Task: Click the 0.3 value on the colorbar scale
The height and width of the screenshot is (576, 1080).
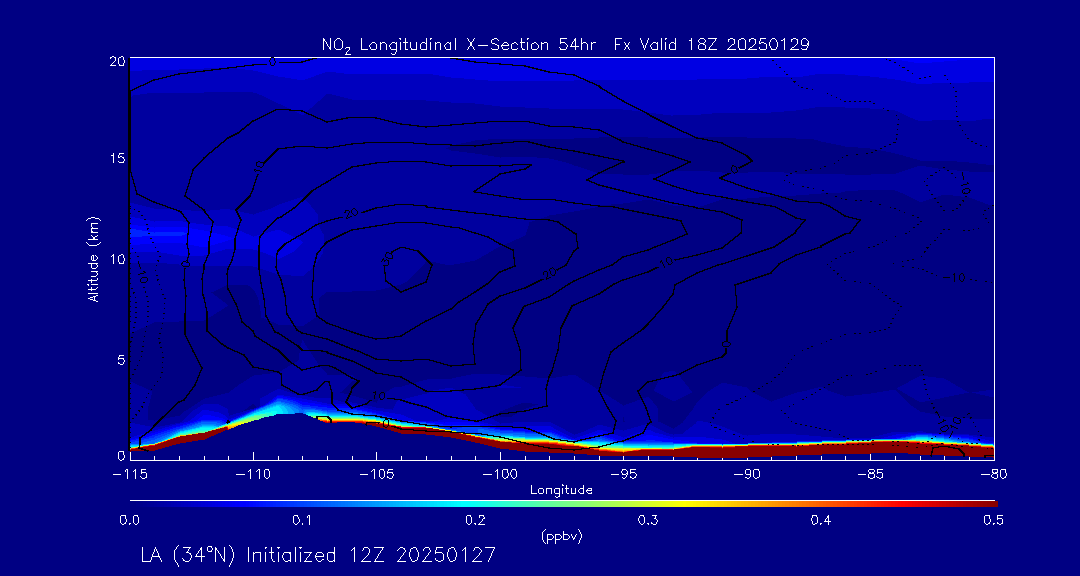Action: [648, 520]
